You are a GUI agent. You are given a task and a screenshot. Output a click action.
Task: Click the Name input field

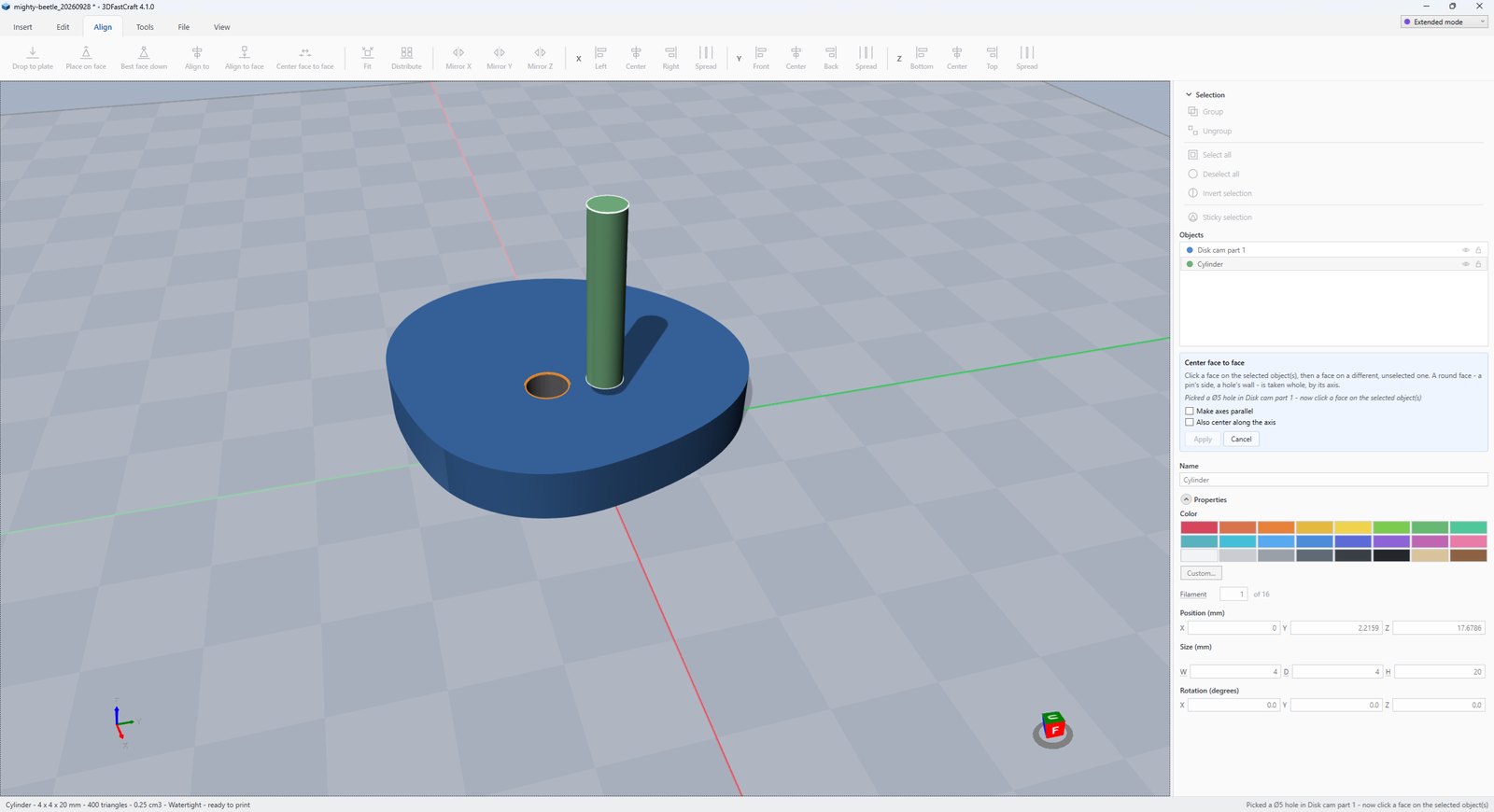point(1333,480)
